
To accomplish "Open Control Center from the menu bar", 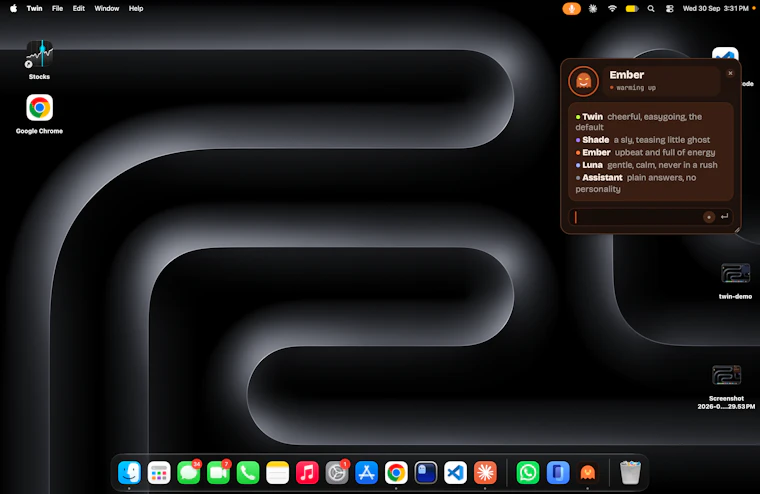I will (x=669, y=8).
